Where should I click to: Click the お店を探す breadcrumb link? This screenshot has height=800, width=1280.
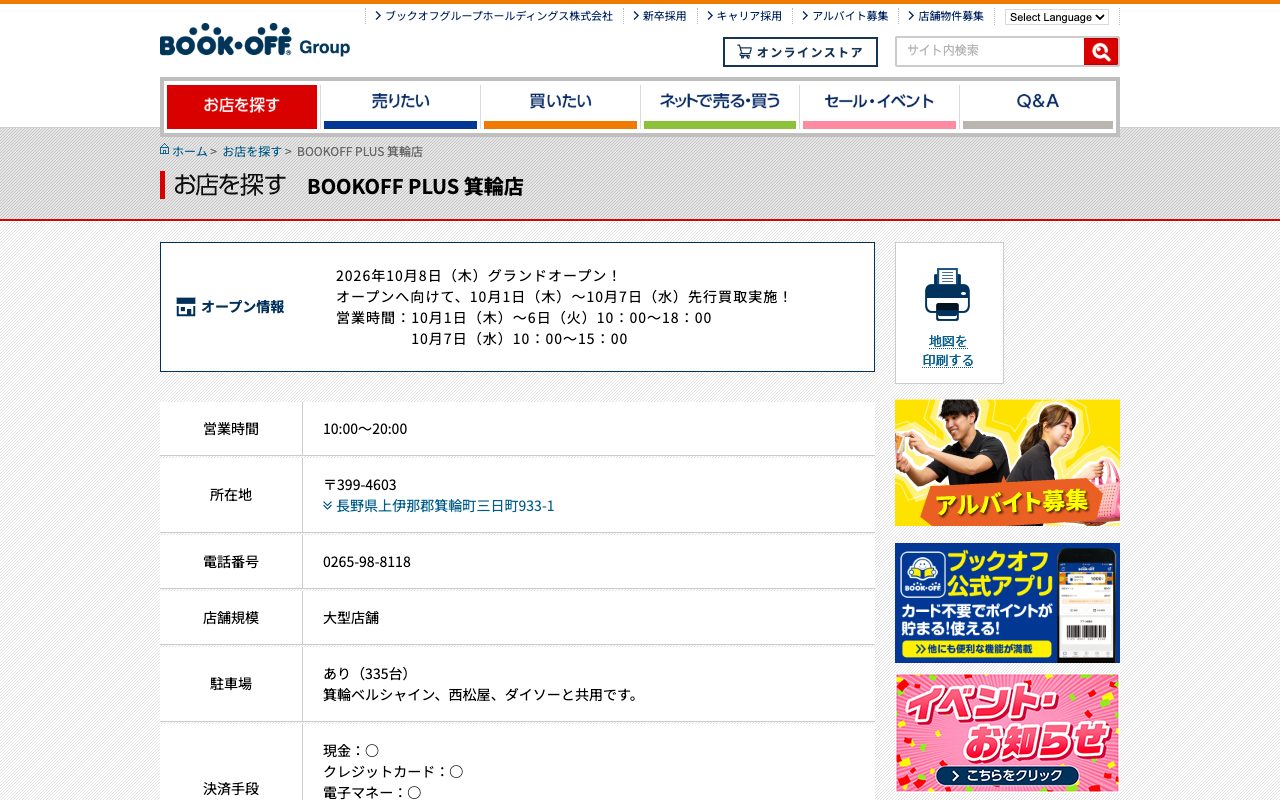[252, 151]
